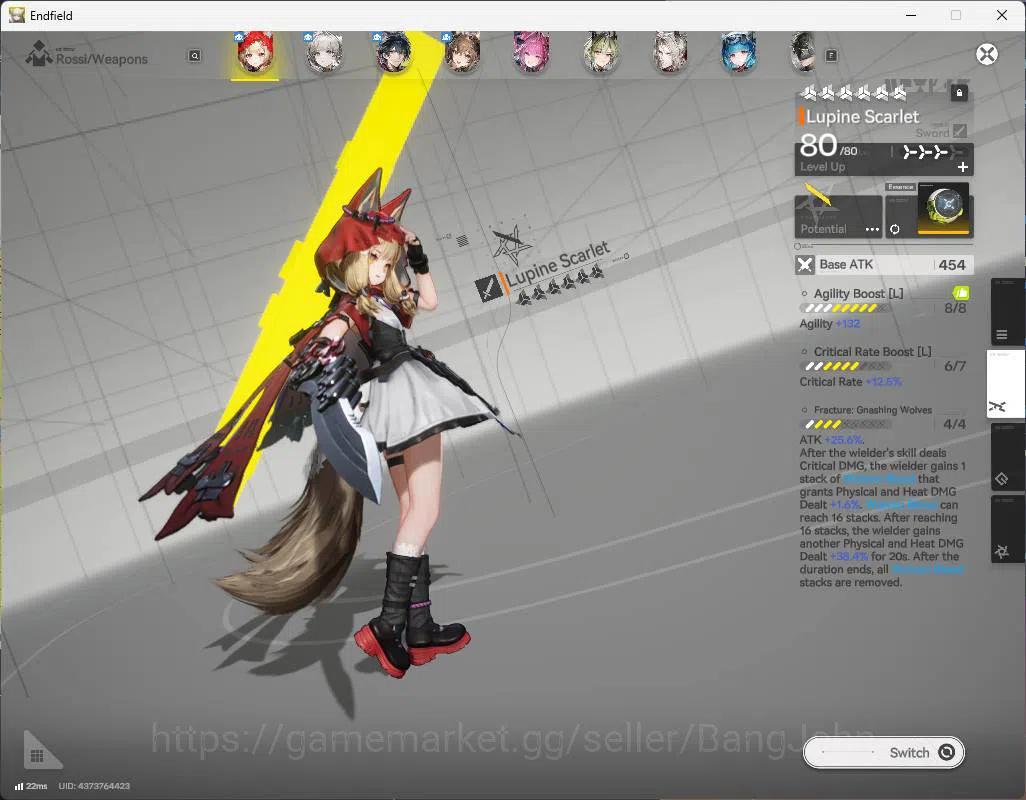Select the pink-haired character portrait
This screenshot has height=800, width=1026.
click(x=531, y=52)
